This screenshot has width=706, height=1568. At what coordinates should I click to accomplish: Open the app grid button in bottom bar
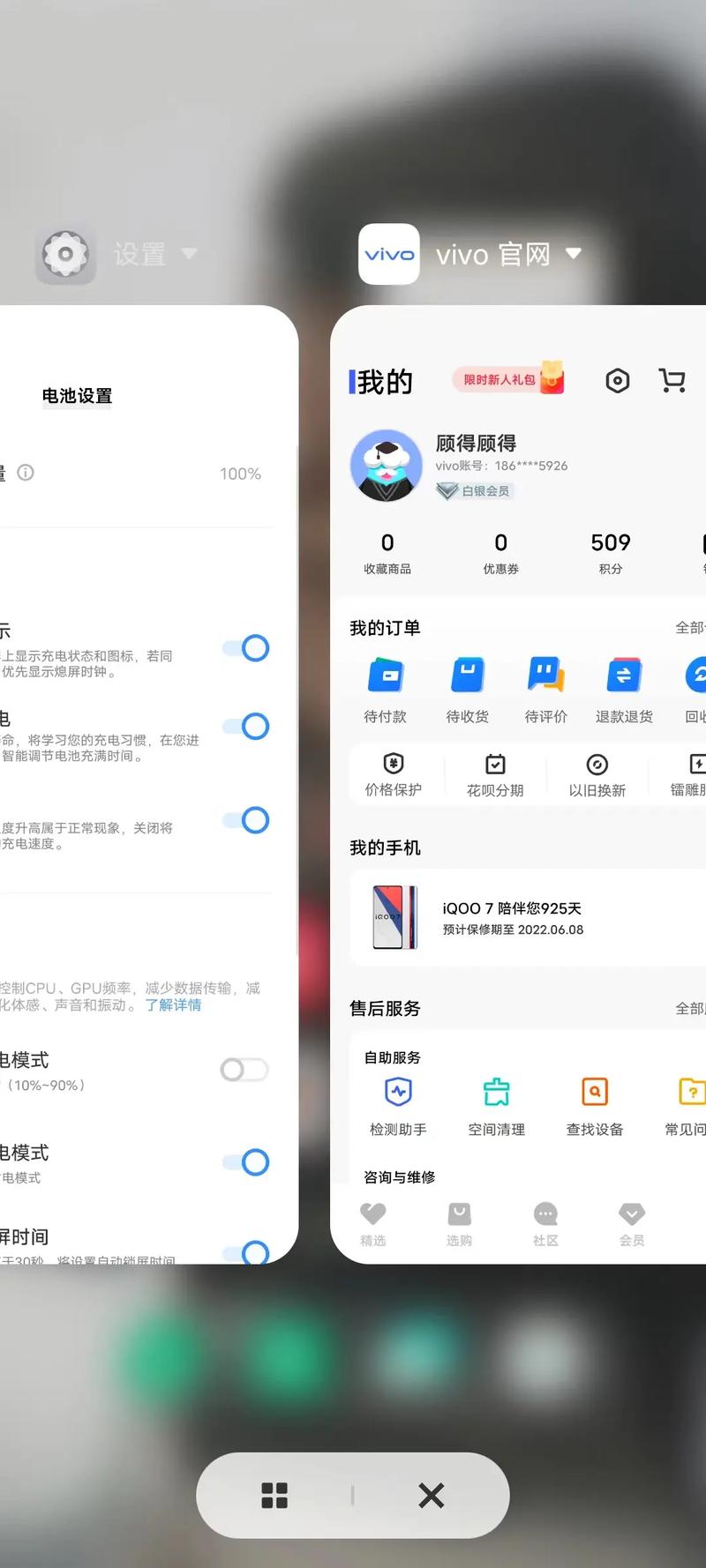coord(274,1496)
